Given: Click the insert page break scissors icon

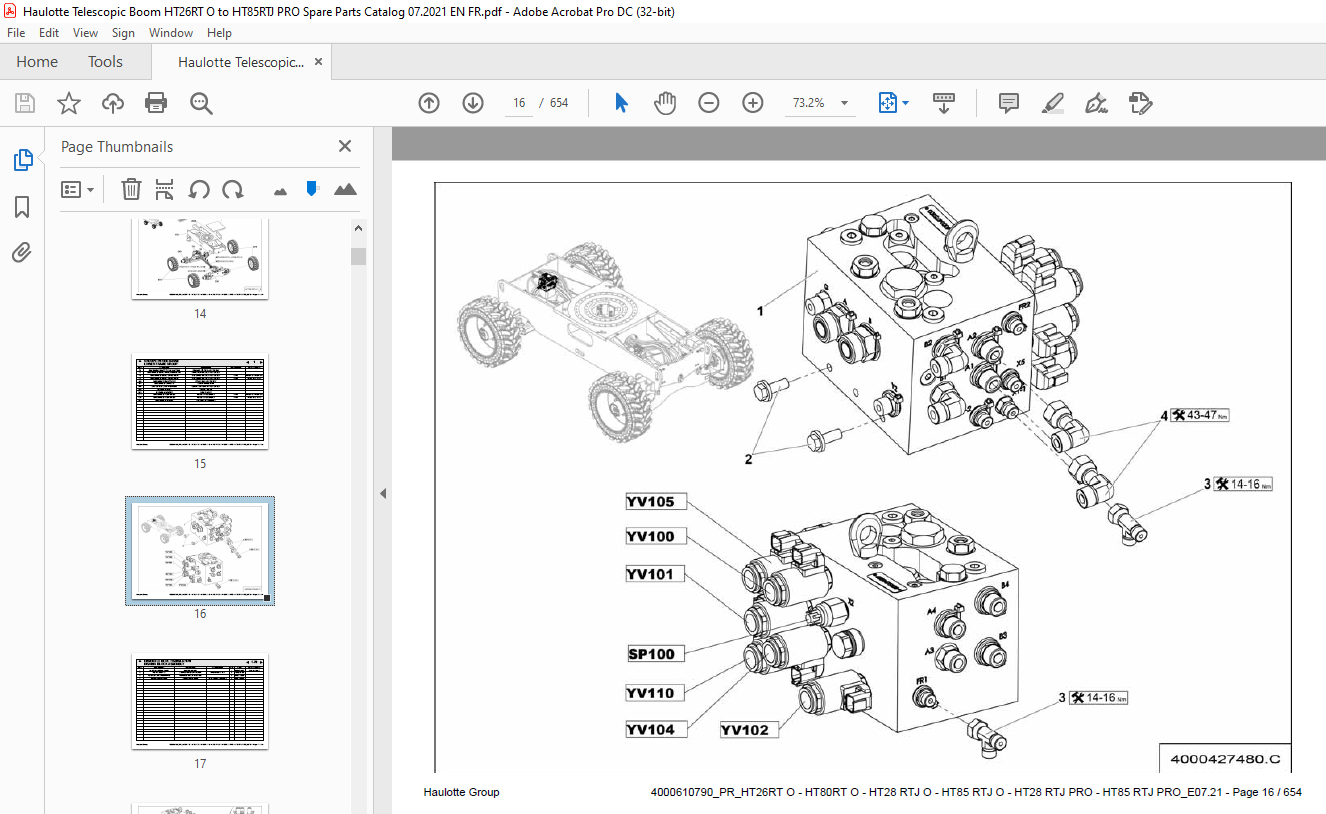Looking at the screenshot, I should tap(165, 189).
